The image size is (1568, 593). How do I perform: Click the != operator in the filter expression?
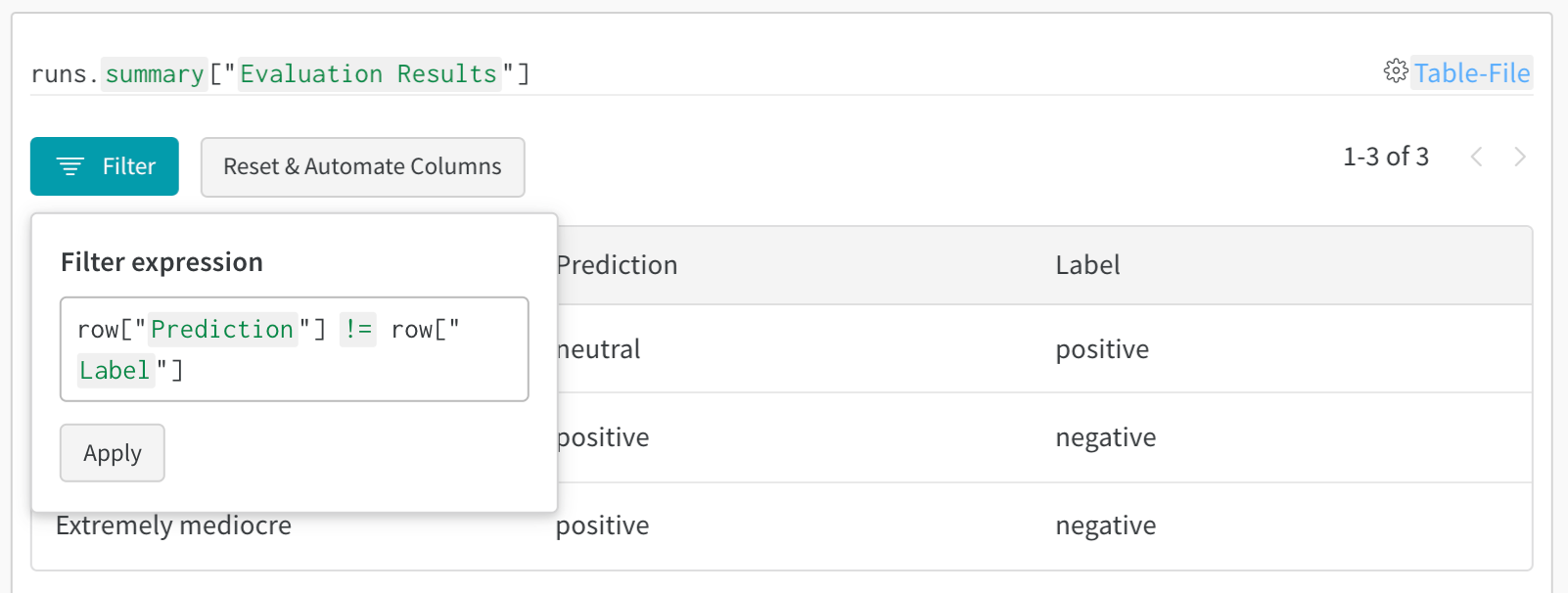(x=357, y=330)
